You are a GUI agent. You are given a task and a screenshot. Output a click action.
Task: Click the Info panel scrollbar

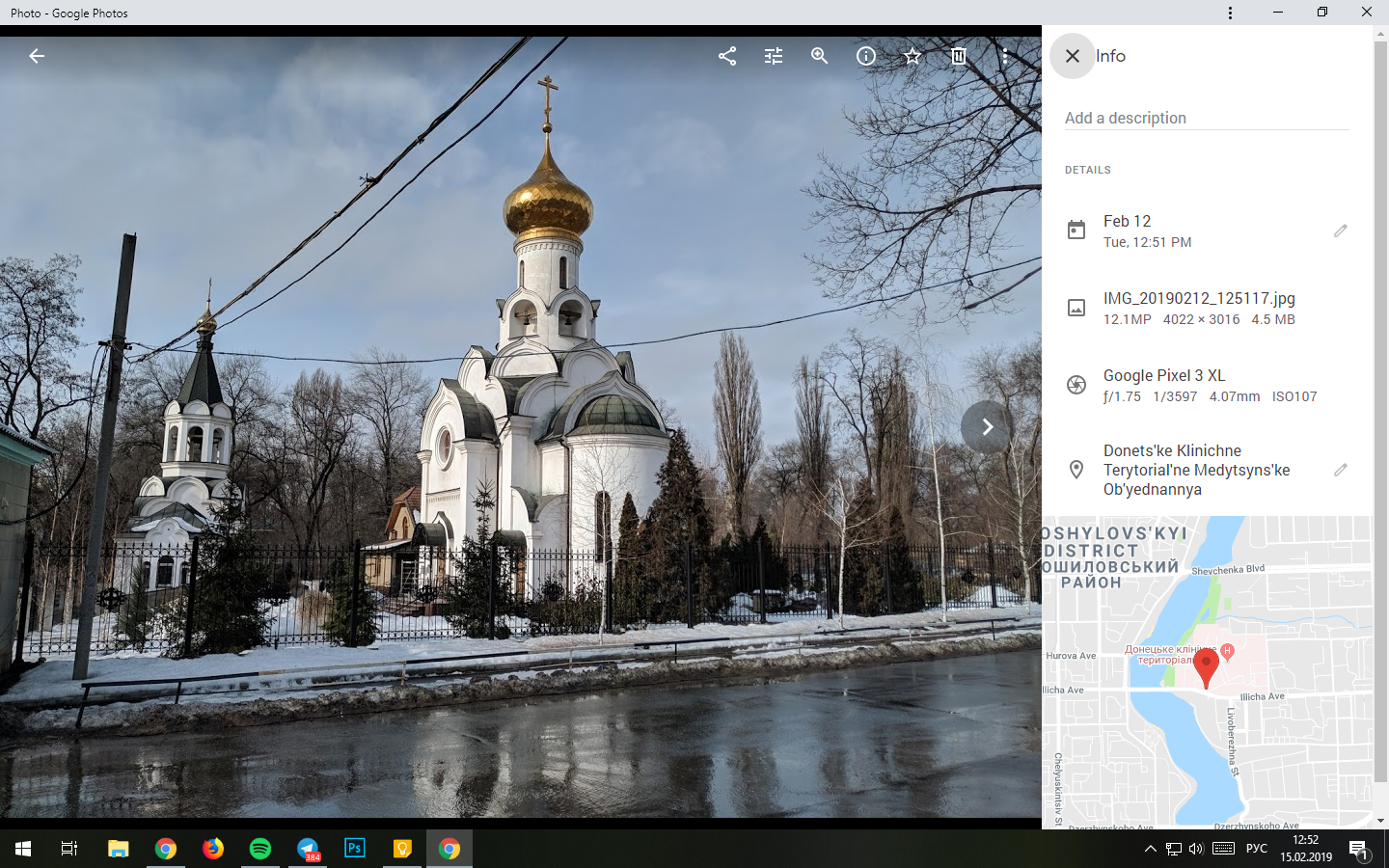coord(1380,410)
